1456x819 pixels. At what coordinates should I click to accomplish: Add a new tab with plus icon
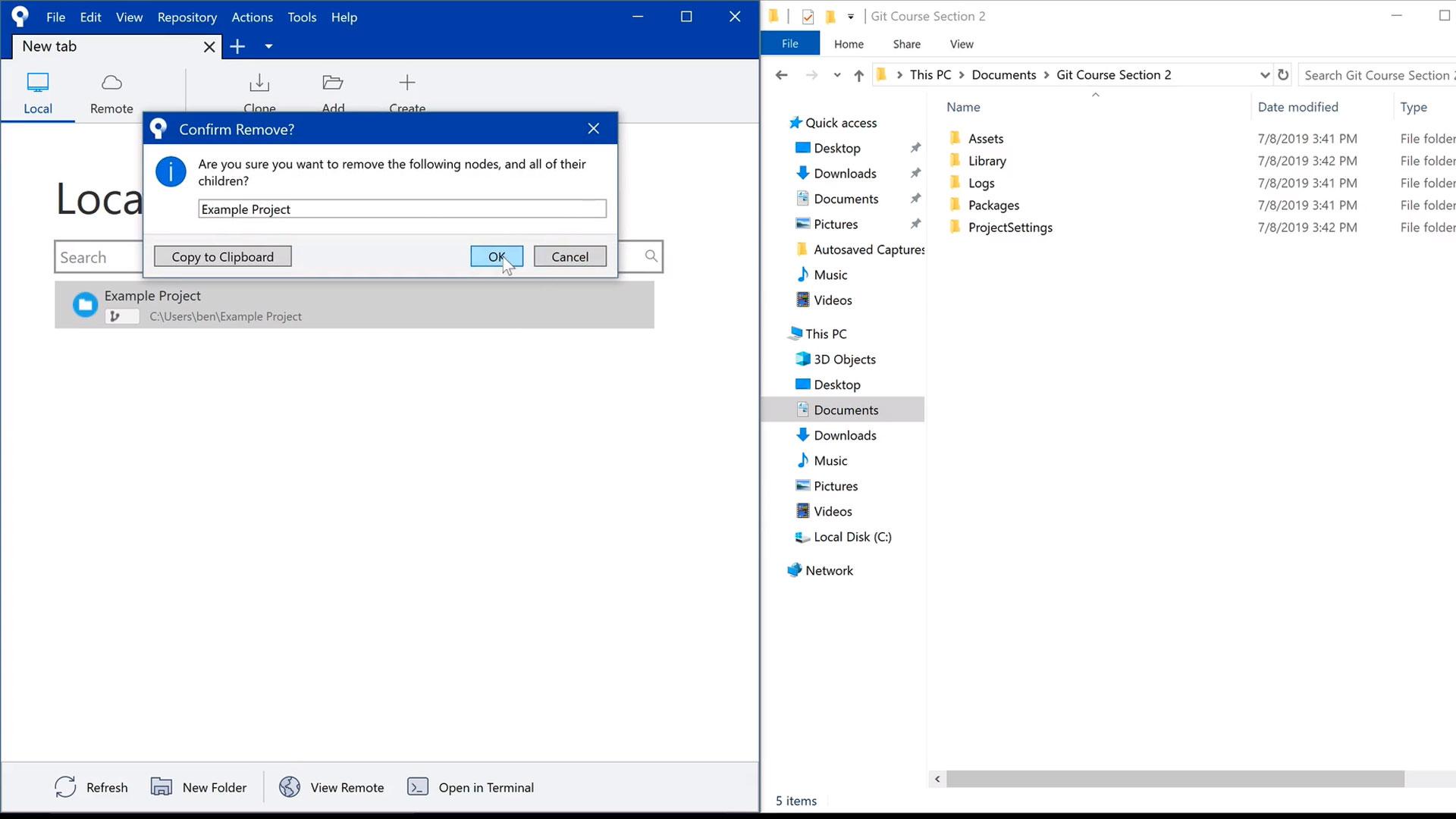237,47
